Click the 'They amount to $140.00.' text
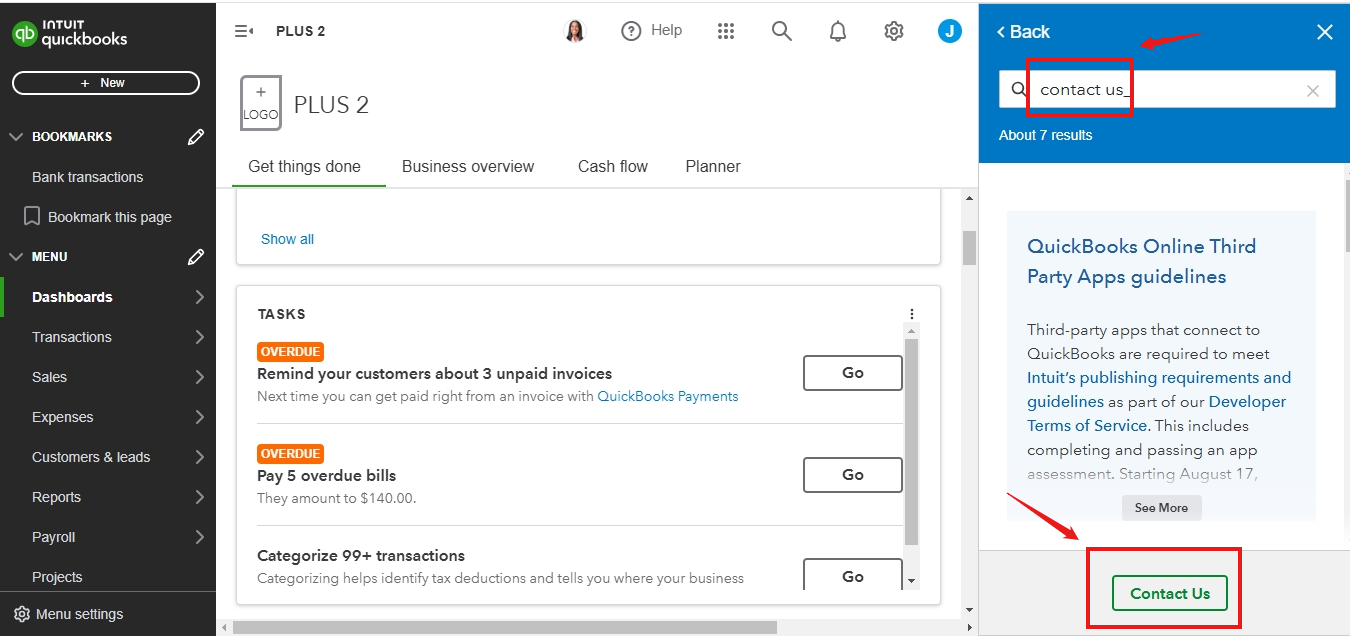 336,498
